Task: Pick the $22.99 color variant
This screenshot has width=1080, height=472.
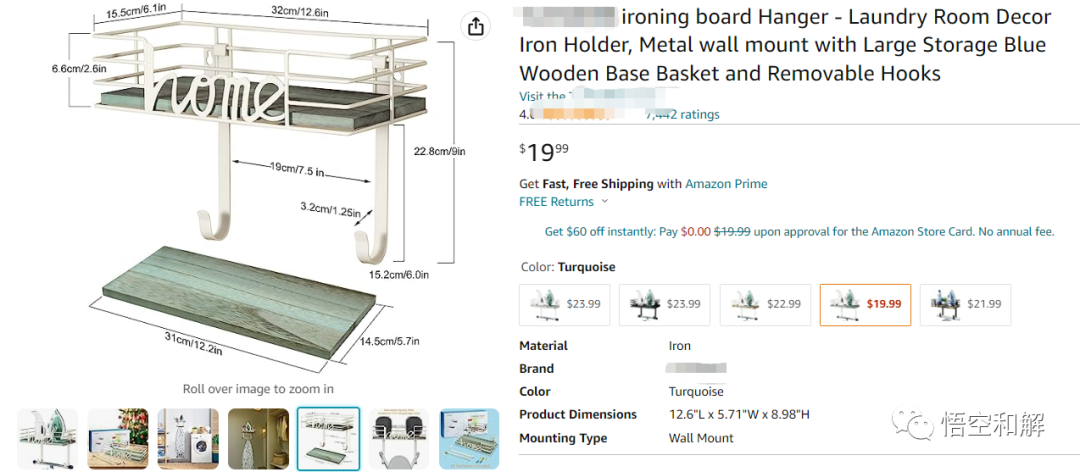Action: pos(765,305)
